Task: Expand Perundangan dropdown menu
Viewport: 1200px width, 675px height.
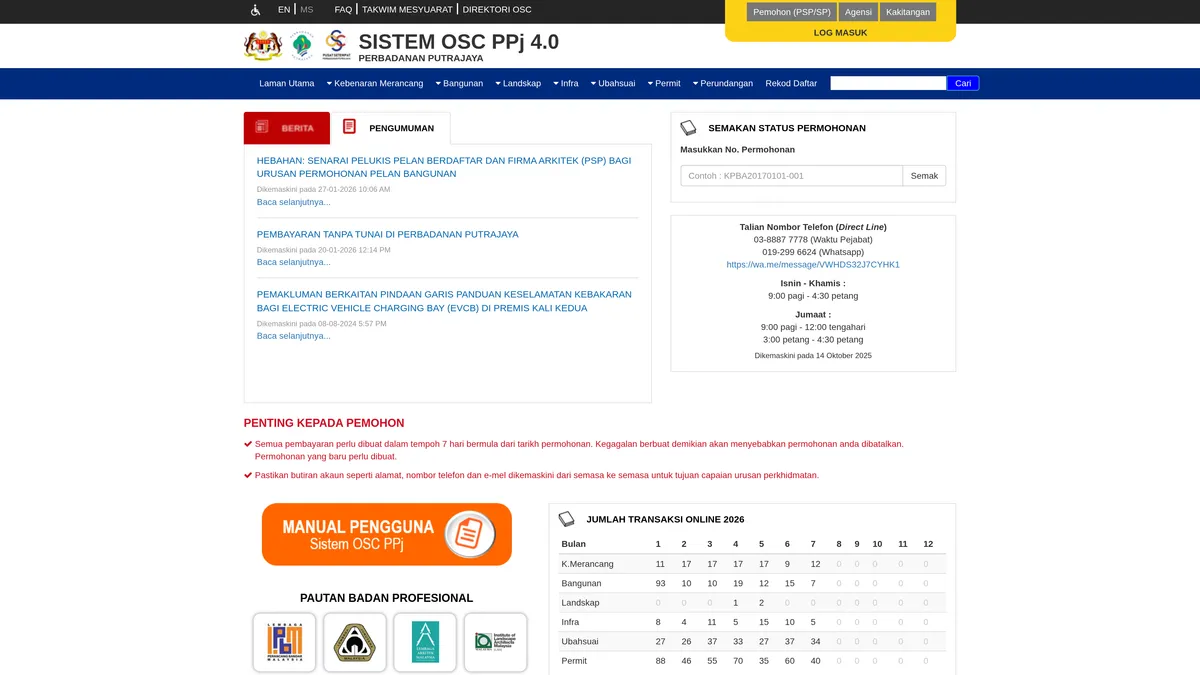Action: [x=723, y=84]
